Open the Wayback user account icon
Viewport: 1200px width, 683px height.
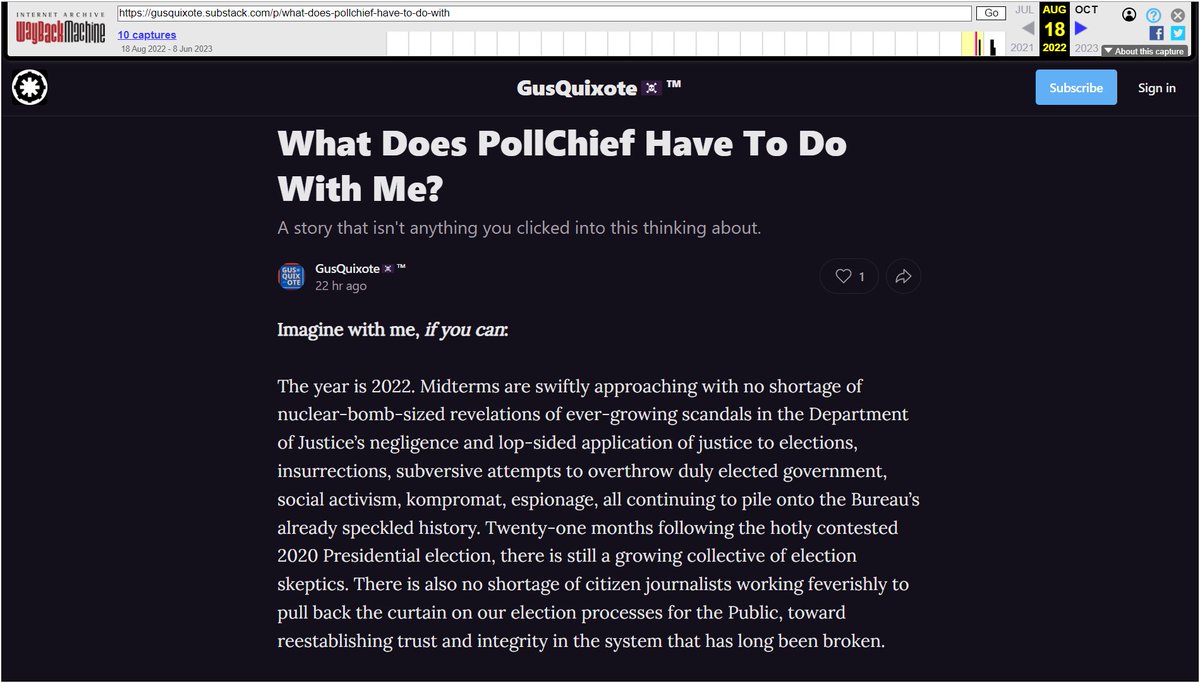tap(1129, 15)
